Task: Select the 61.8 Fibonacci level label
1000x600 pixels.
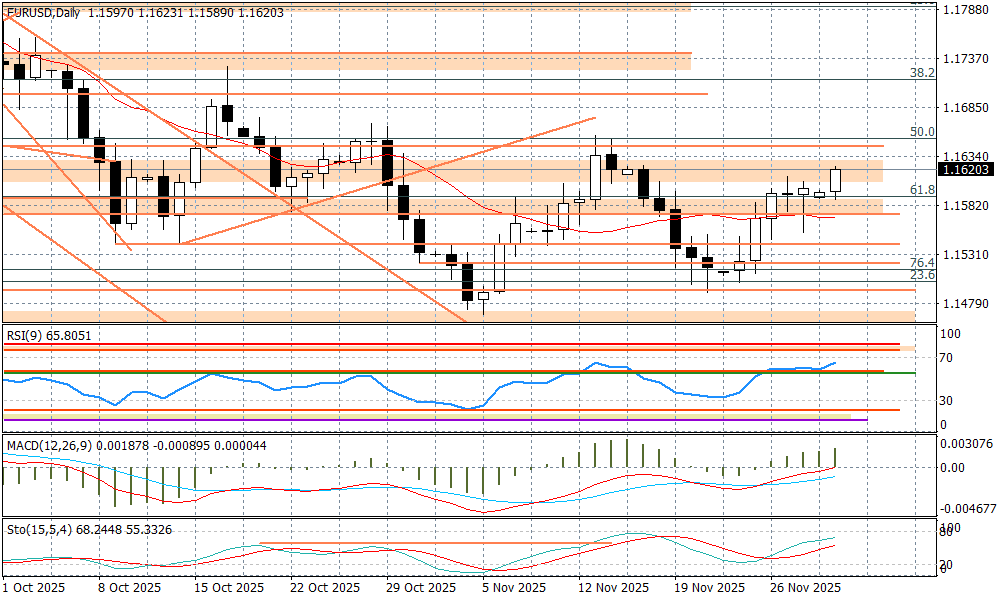Action: (x=921, y=190)
